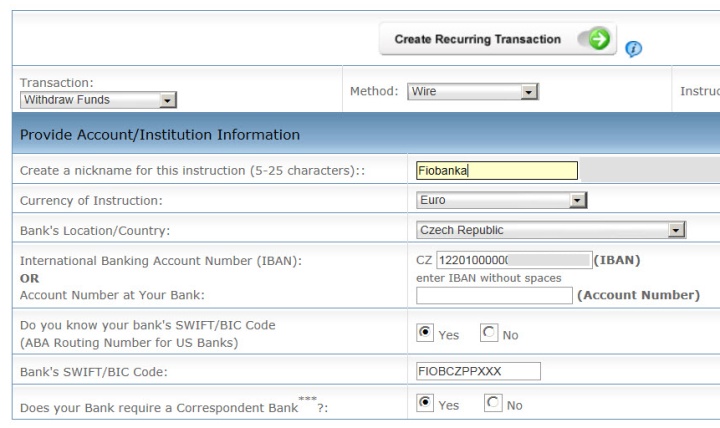Click the SWIFT/BIC code field FIOBCZPPXXX
Image resolution: width=720 pixels, height=428 pixels.
478,372
